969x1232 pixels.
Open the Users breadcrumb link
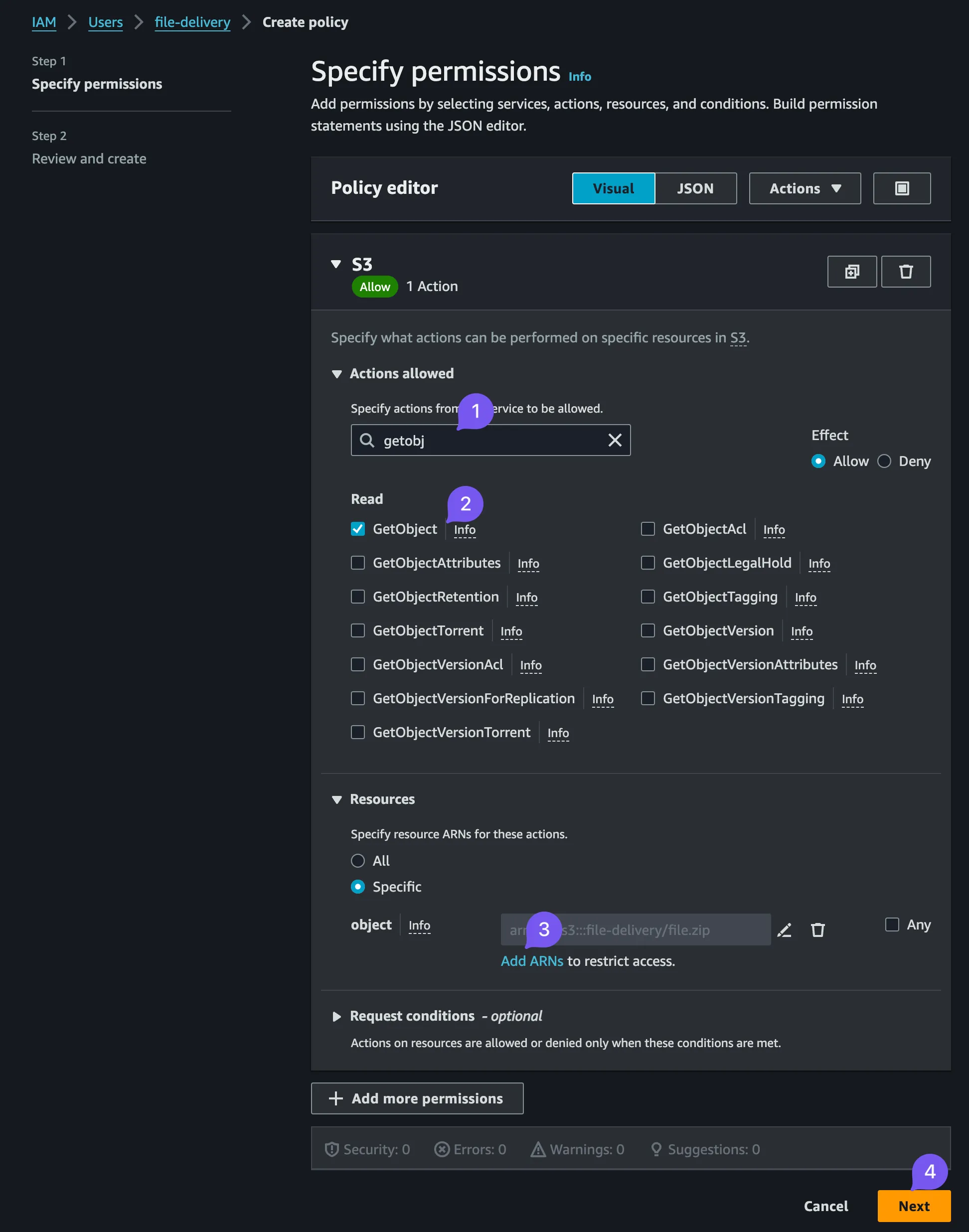pos(106,22)
